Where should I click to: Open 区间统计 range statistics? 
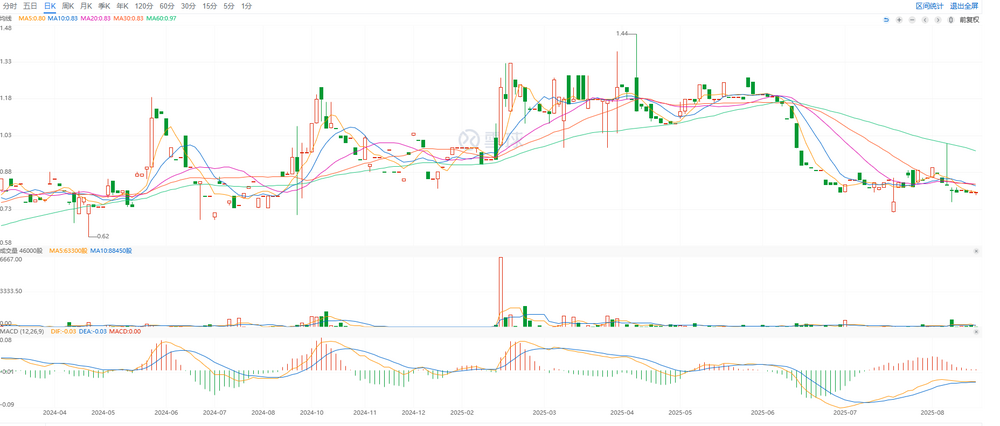pyautogui.click(x=930, y=6)
